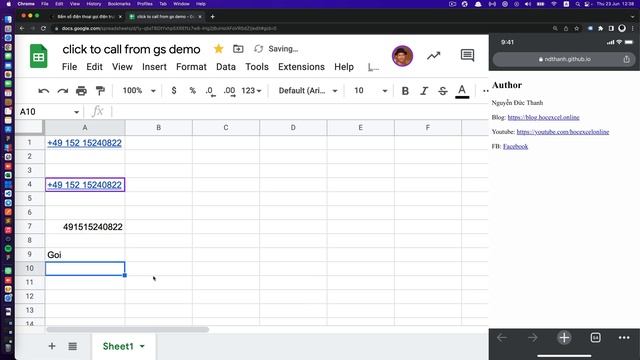Image resolution: width=640 pixels, height=360 pixels.
Task: Open comment history icon
Action: click(467, 55)
